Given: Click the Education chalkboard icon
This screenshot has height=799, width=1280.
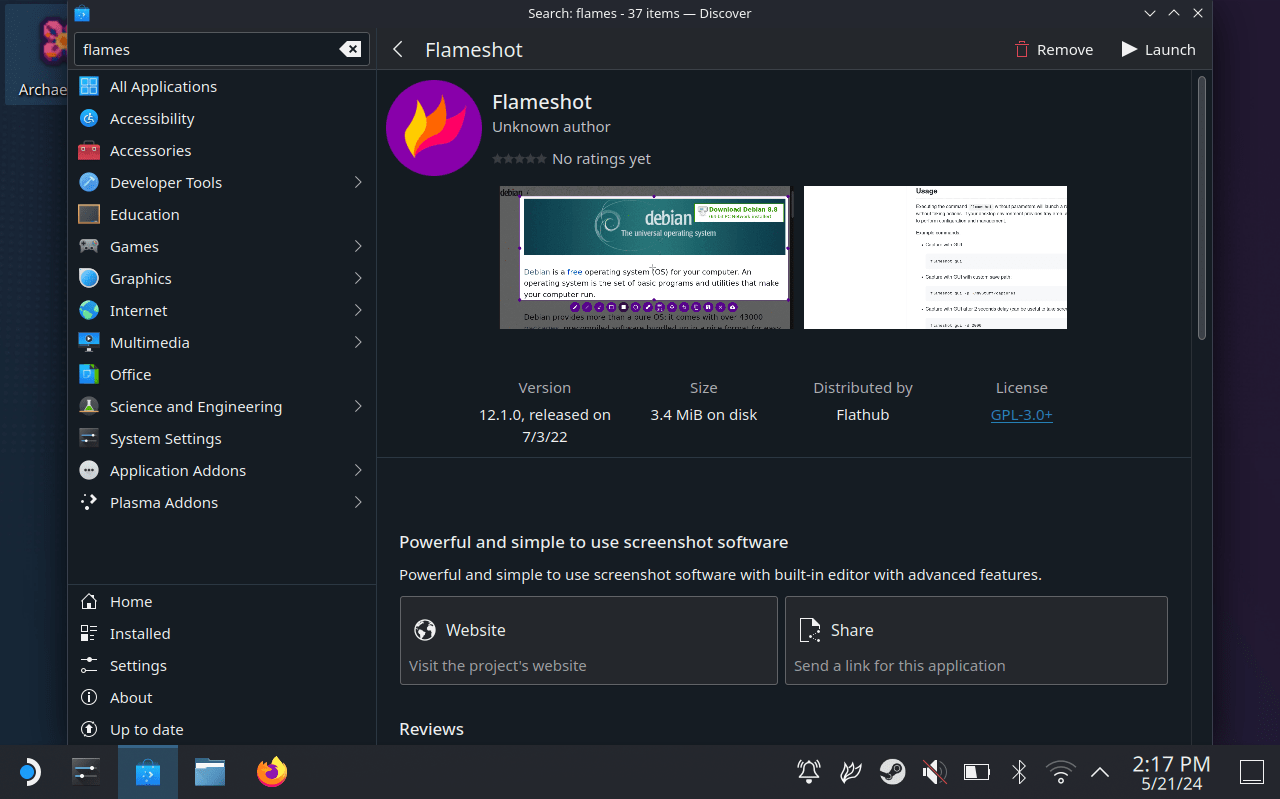Looking at the screenshot, I should tap(89, 214).
